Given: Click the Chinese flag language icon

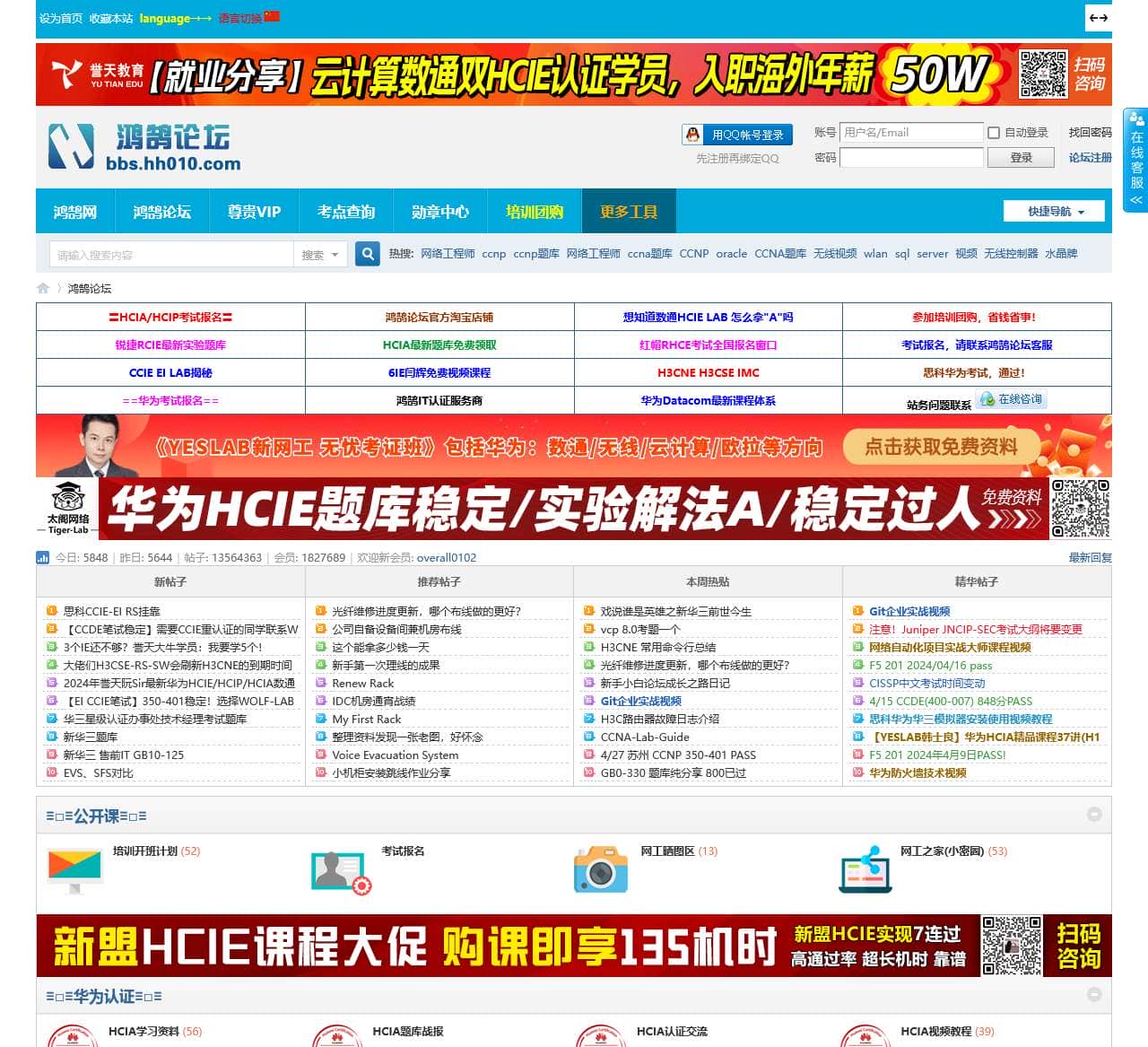Looking at the screenshot, I should tap(272, 17).
